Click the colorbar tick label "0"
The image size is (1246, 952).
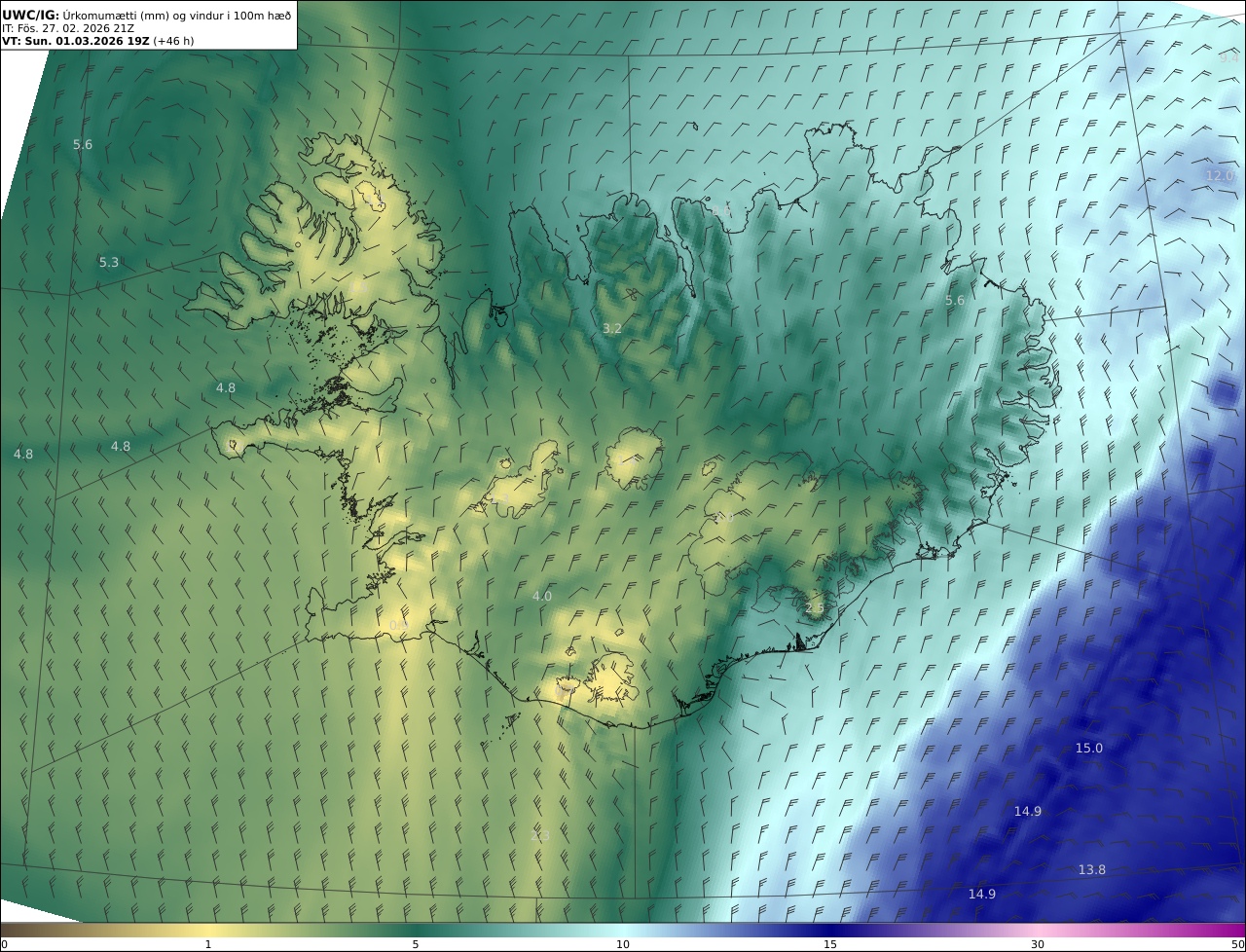tap(4, 944)
